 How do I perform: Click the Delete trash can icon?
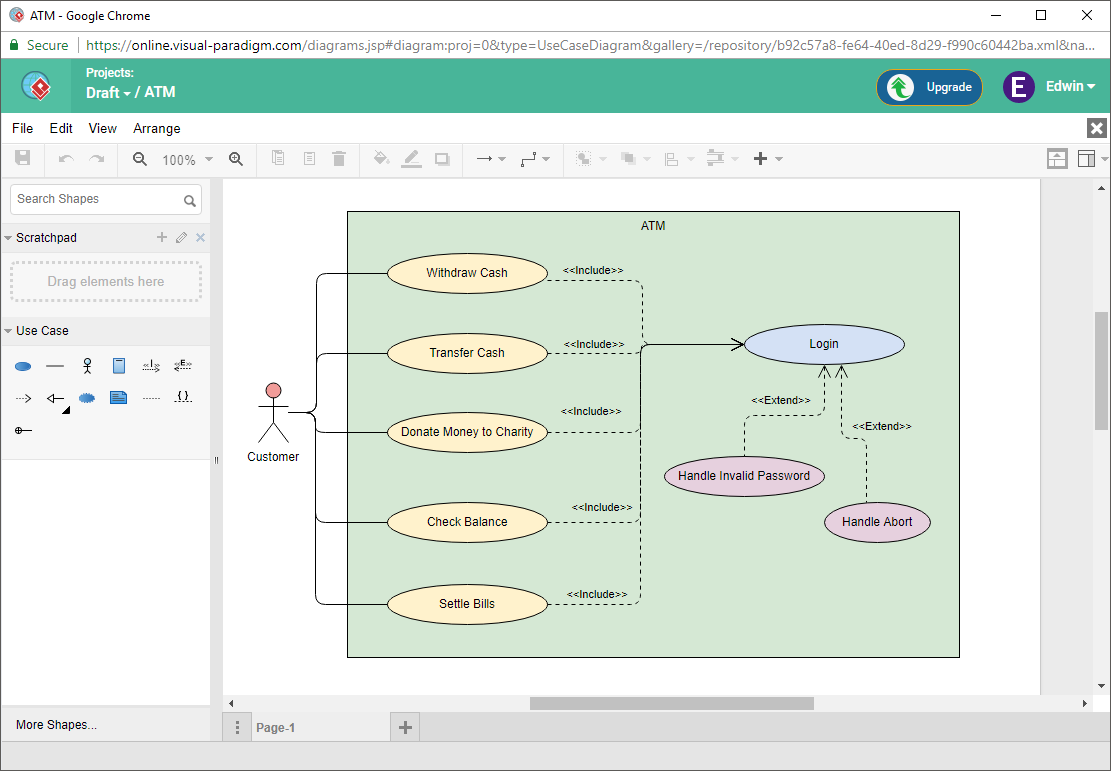pyautogui.click(x=339, y=158)
